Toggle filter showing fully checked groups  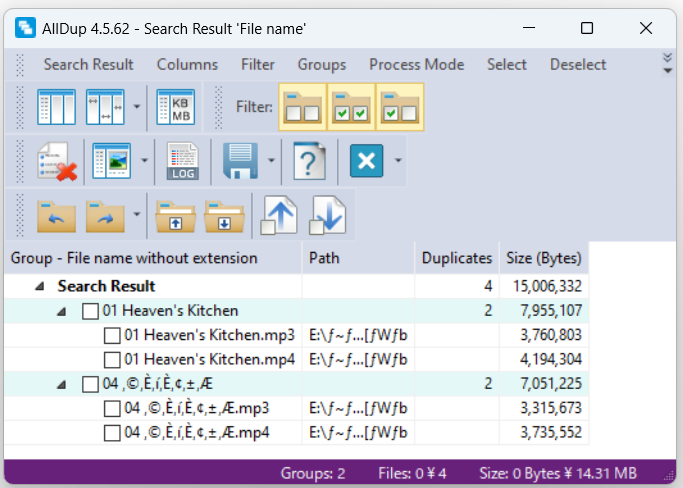[x=351, y=107]
